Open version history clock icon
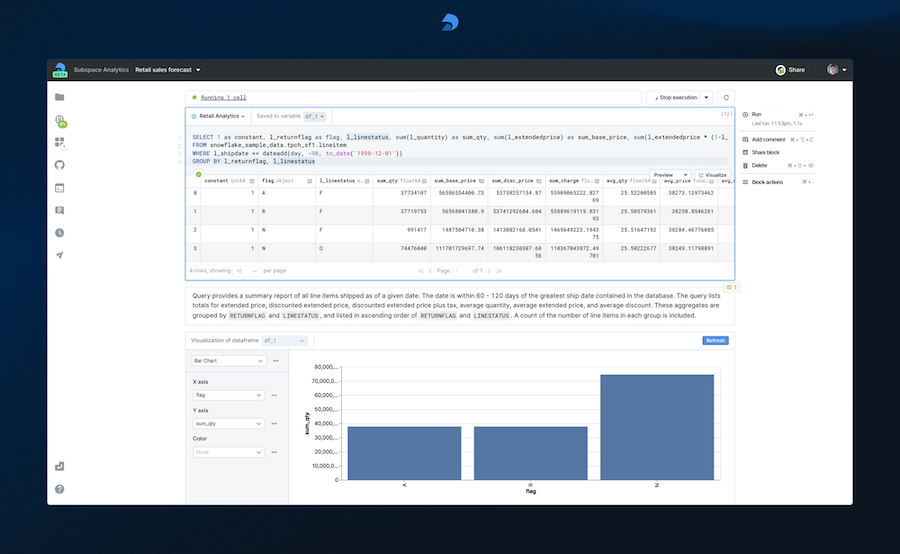The height and width of the screenshot is (554, 900). point(60,233)
